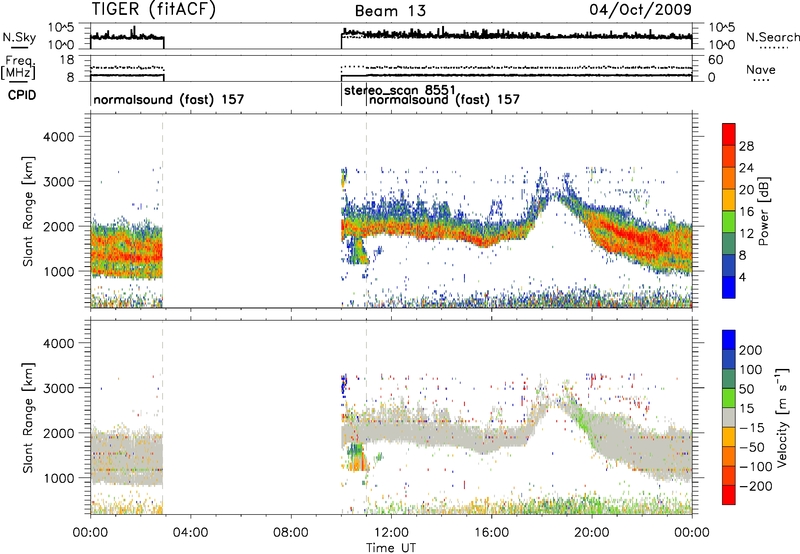Pick the gray segment of Velocity color bar
The image size is (800, 554).
(x=729, y=417)
